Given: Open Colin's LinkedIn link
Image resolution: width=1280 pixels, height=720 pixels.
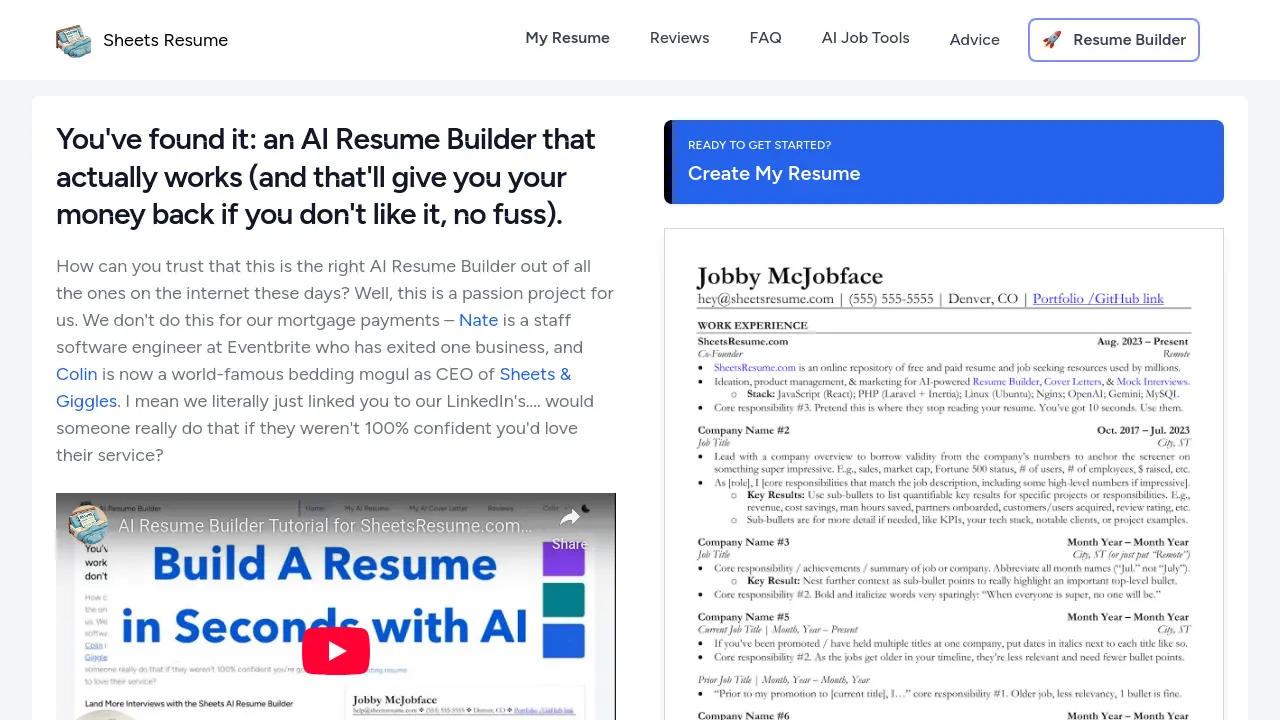Looking at the screenshot, I should point(77,374).
